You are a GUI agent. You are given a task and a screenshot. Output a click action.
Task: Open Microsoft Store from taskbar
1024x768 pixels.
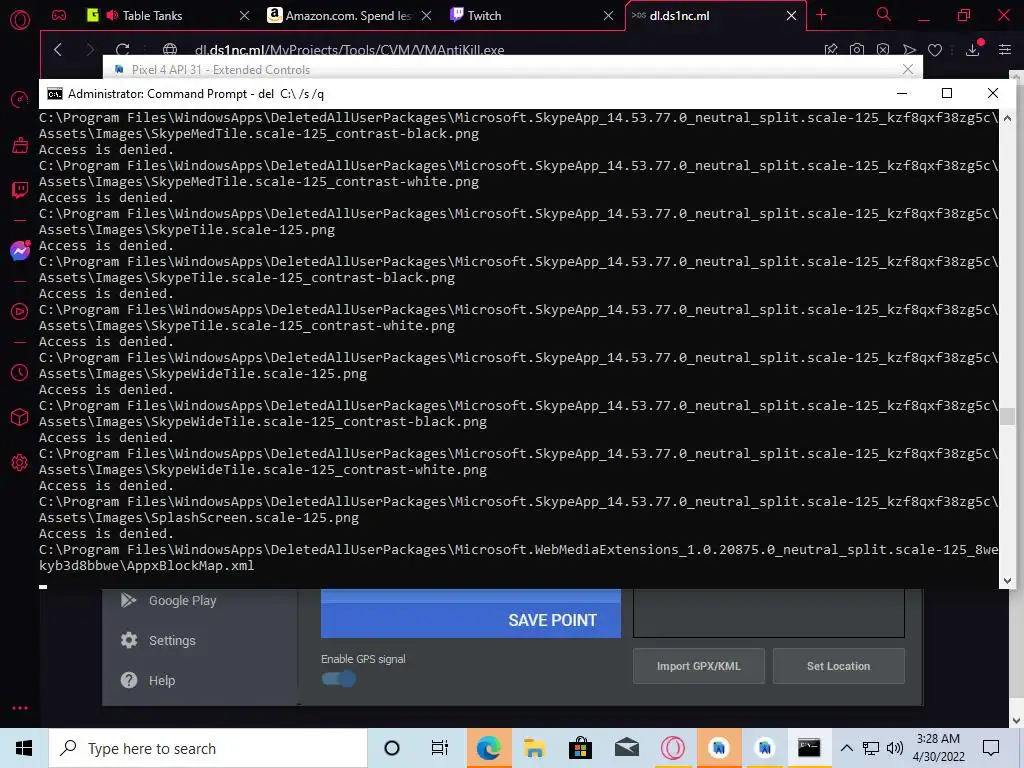[580, 748]
